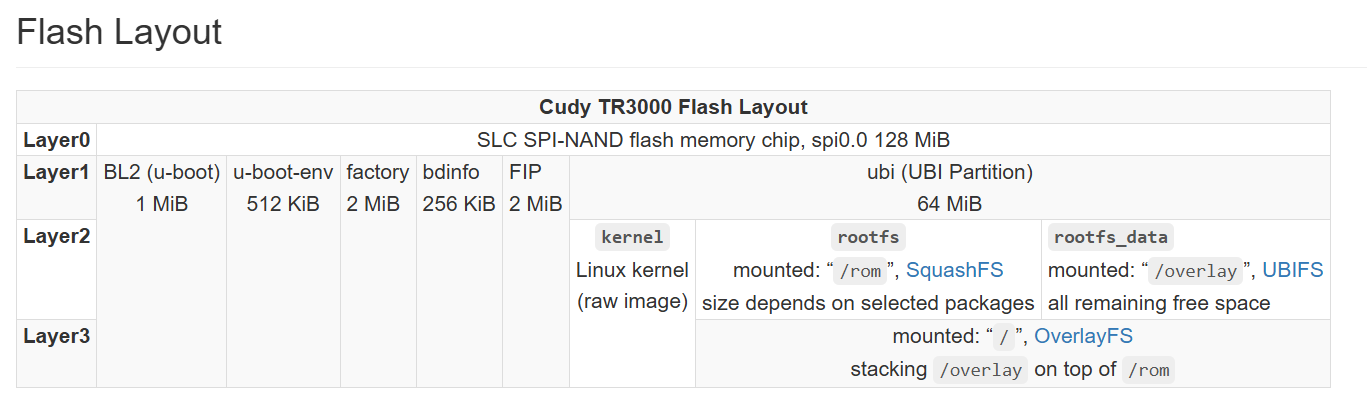
Task: Click the factory partition cell
Action: click(x=378, y=271)
